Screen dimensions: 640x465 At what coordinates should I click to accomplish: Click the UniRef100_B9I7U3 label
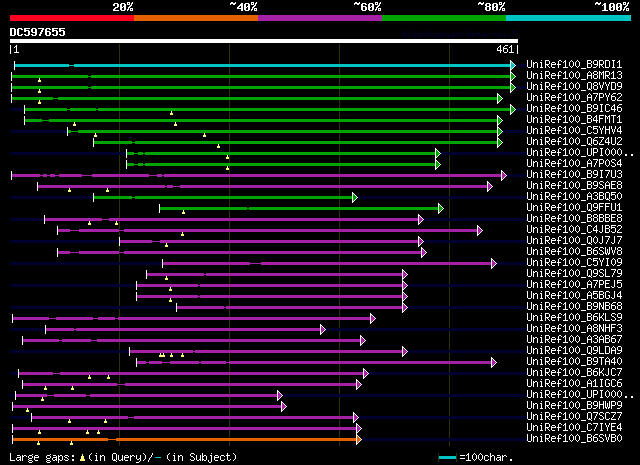point(574,174)
